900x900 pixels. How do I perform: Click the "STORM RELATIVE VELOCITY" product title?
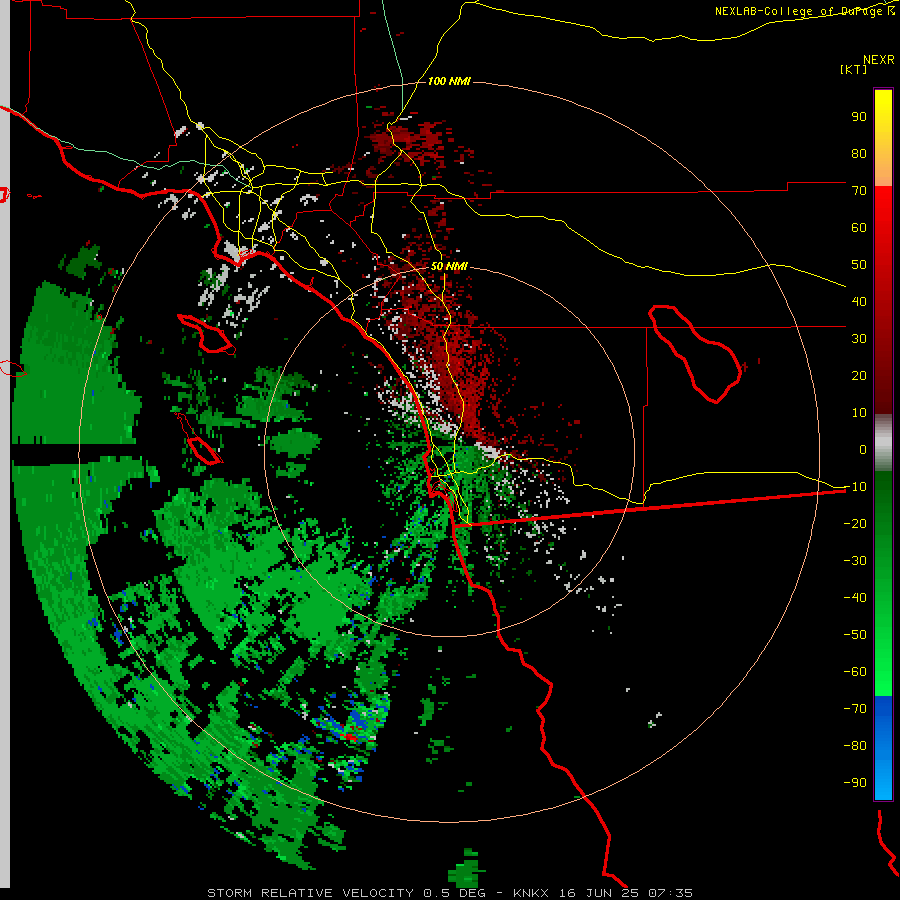pos(311,893)
